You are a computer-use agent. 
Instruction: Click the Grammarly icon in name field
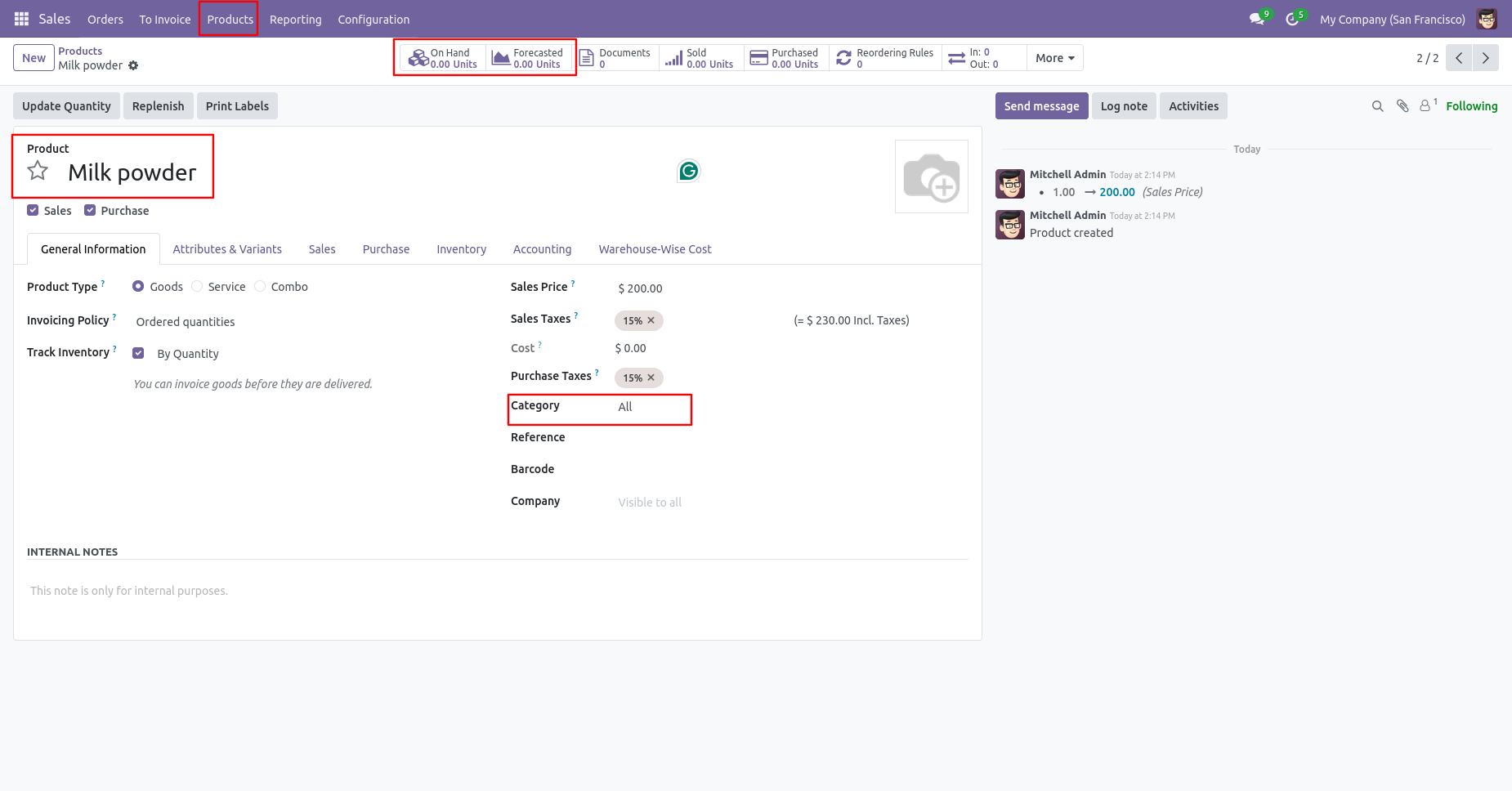coord(689,171)
